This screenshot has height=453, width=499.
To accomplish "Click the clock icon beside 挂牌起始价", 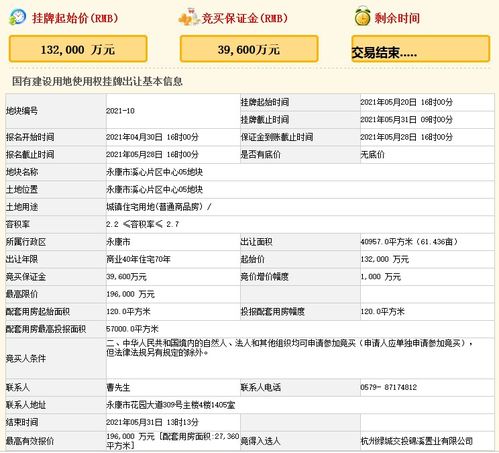I will [x=17, y=17].
